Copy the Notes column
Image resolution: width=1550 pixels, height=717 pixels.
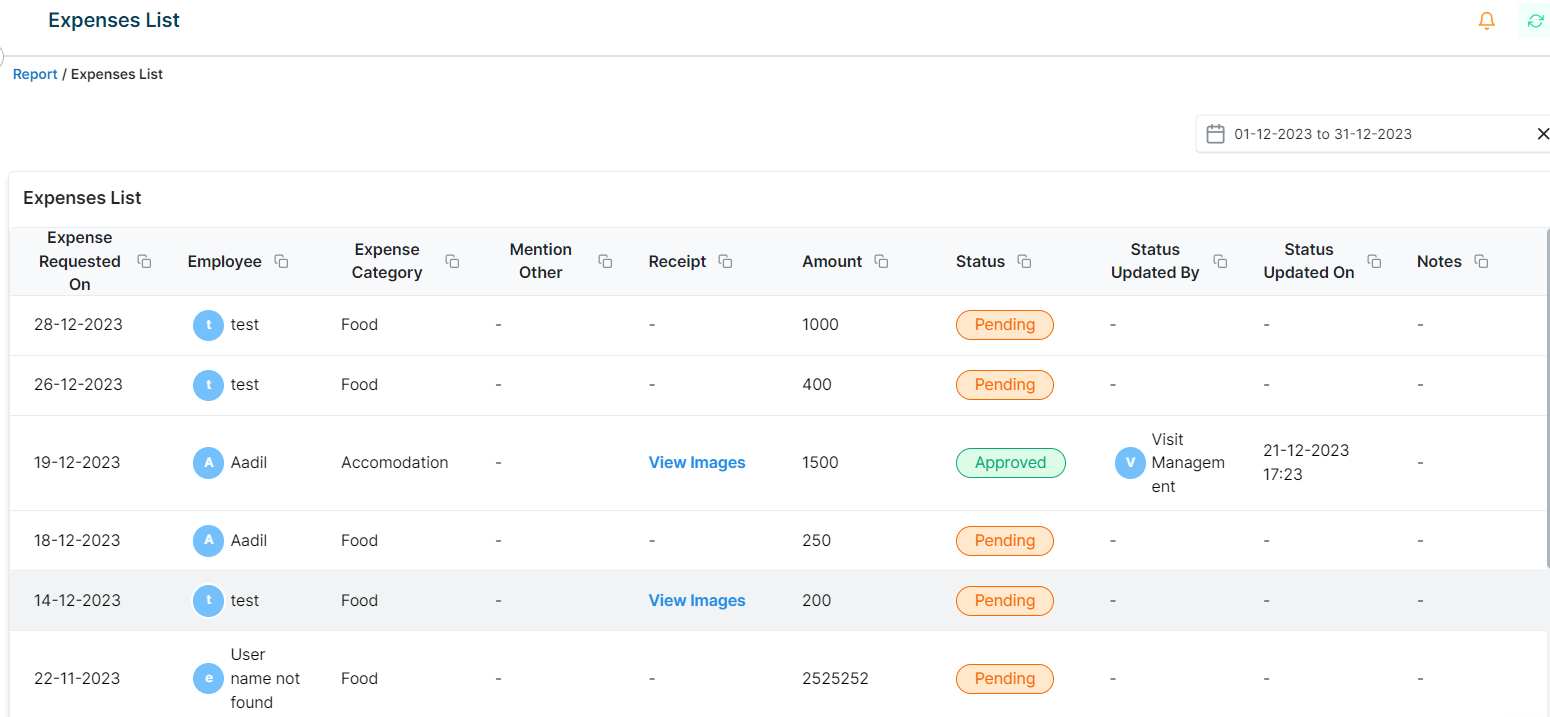pyautogui.click(x=1481, y=262)
